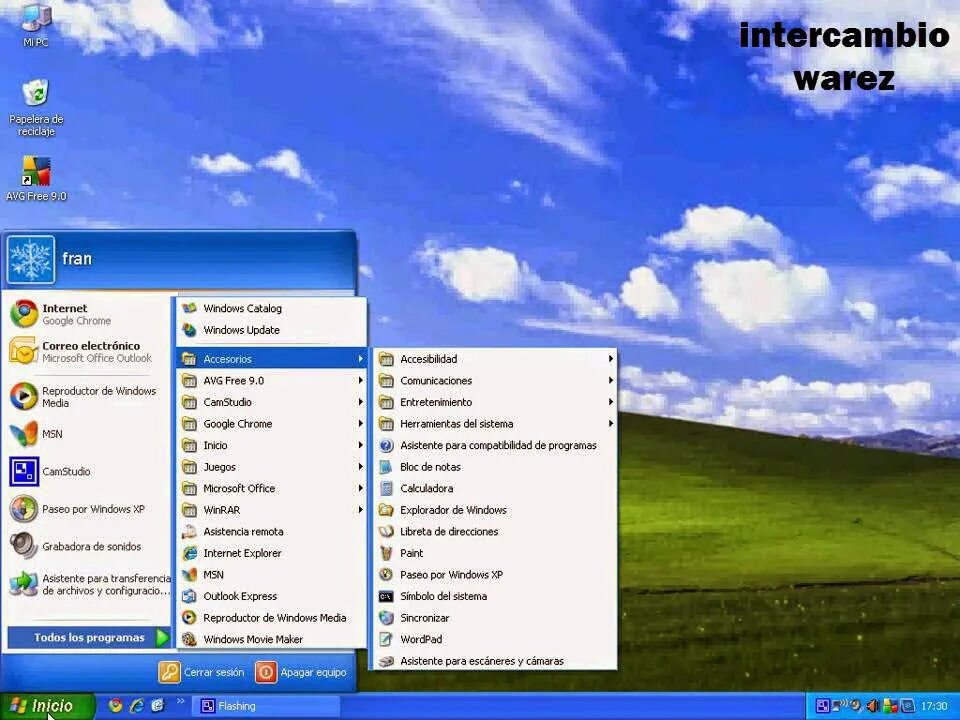Expand the Juegos folder arrow
The width and height of the screenshot is (960, 720).
(x=361, y=467)
